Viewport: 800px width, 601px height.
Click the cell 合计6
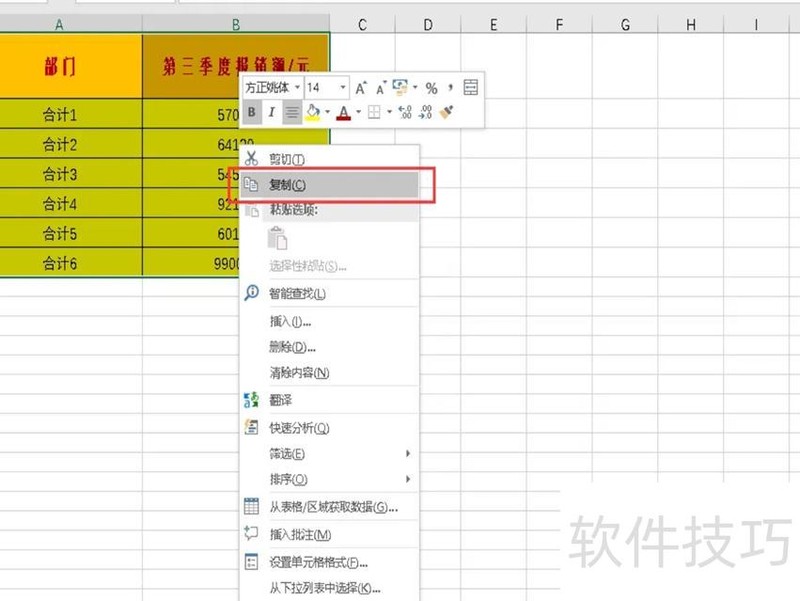coord(71,263)
